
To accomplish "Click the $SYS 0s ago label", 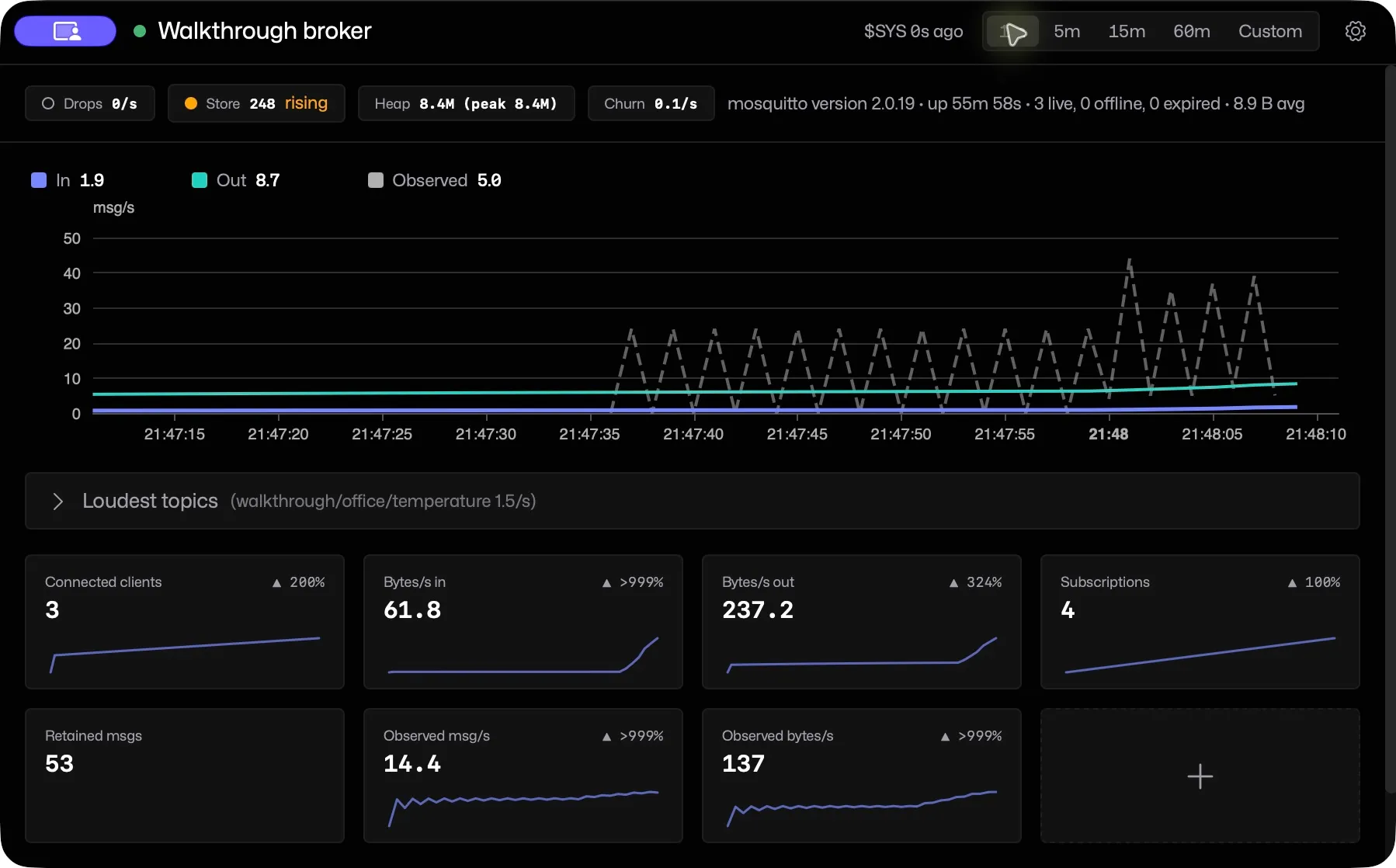I will click(913, 31).
